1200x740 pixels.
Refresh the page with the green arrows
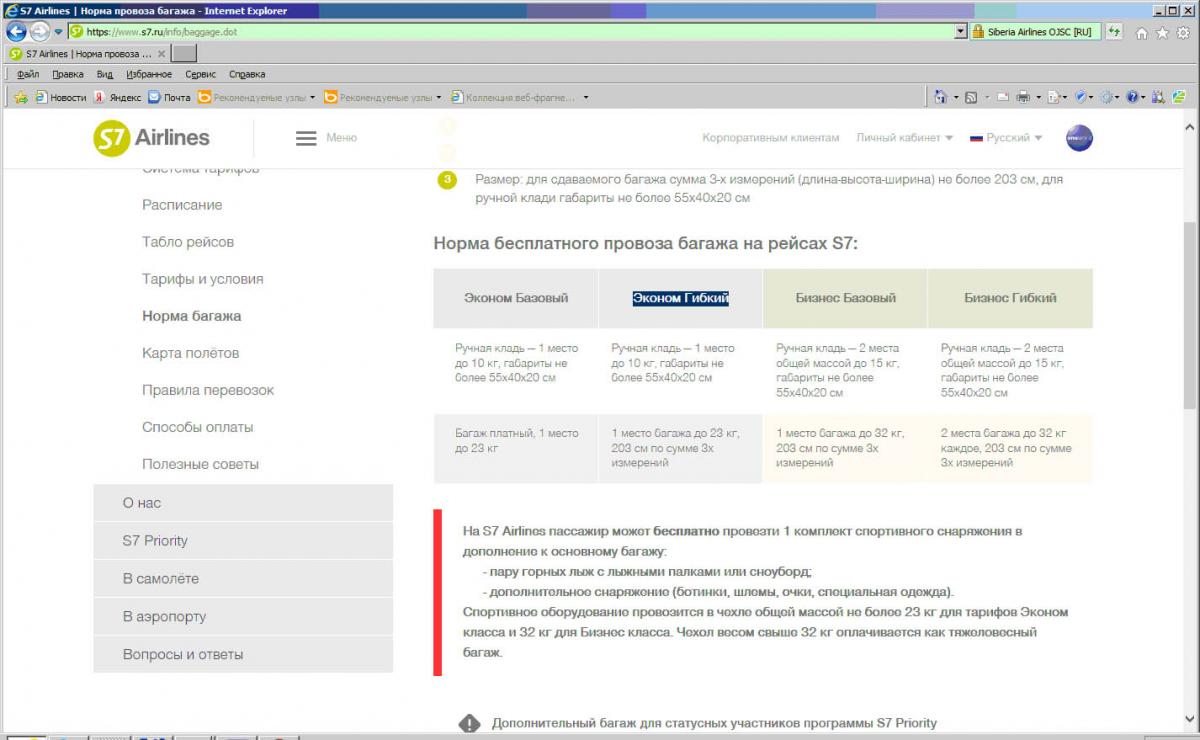(1113, 32)
